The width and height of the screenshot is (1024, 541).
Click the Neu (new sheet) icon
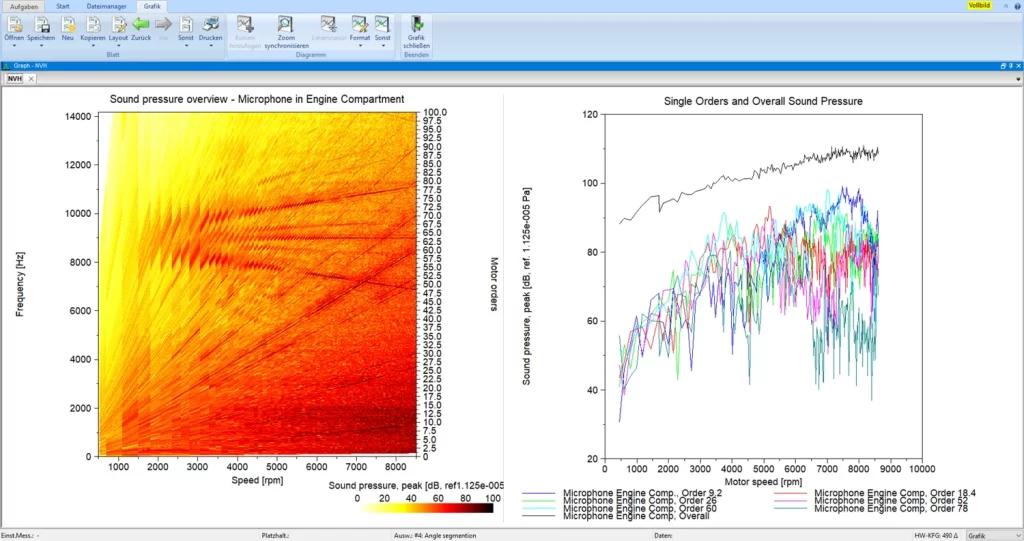tap(68, 24)
